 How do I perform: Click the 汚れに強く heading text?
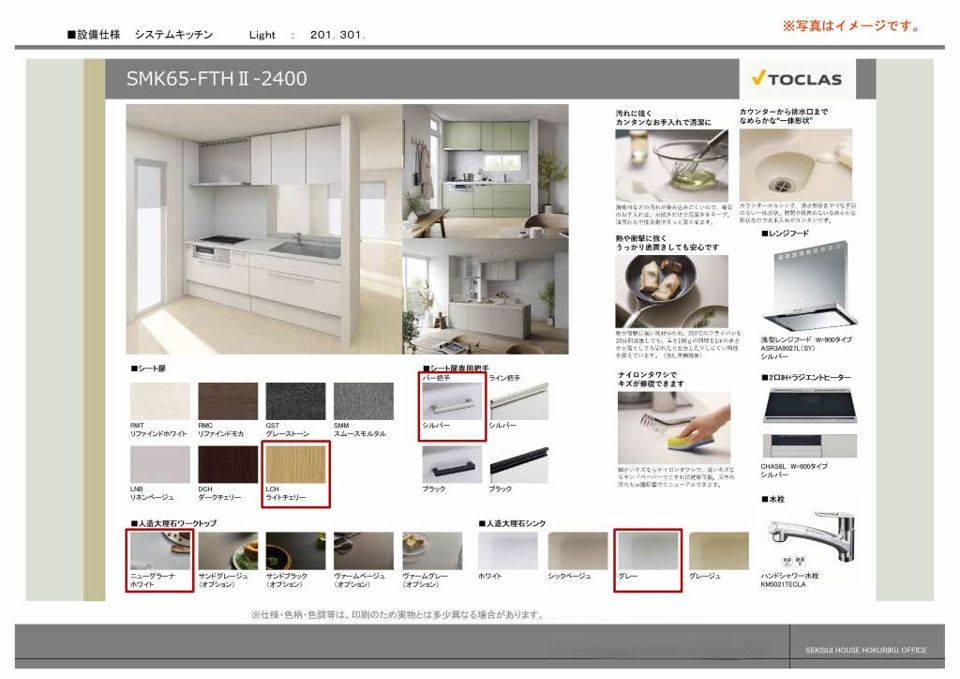point(634,113)
